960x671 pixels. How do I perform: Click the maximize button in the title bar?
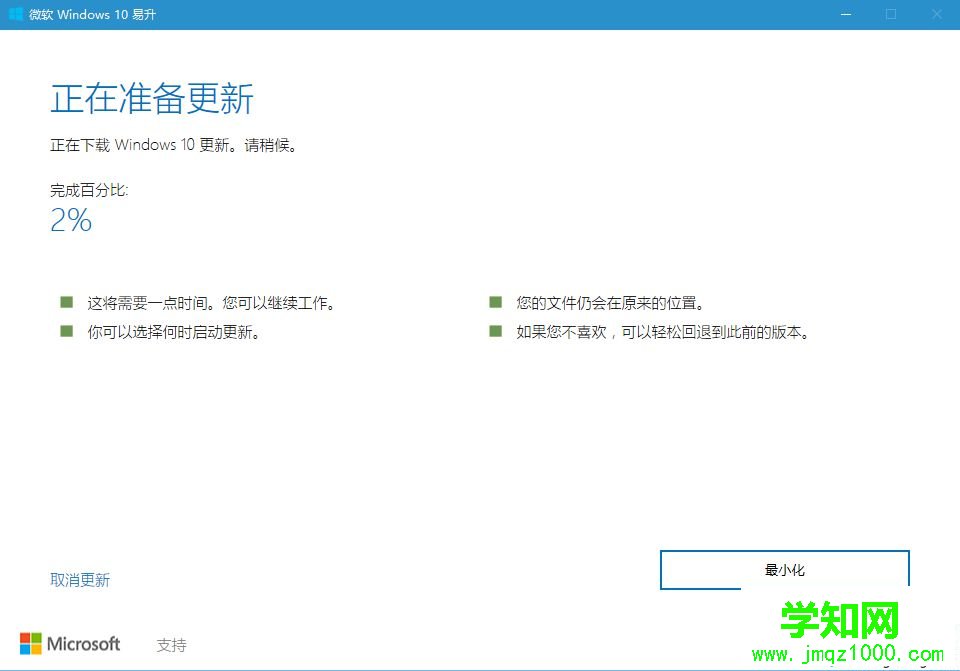[891, 14]
